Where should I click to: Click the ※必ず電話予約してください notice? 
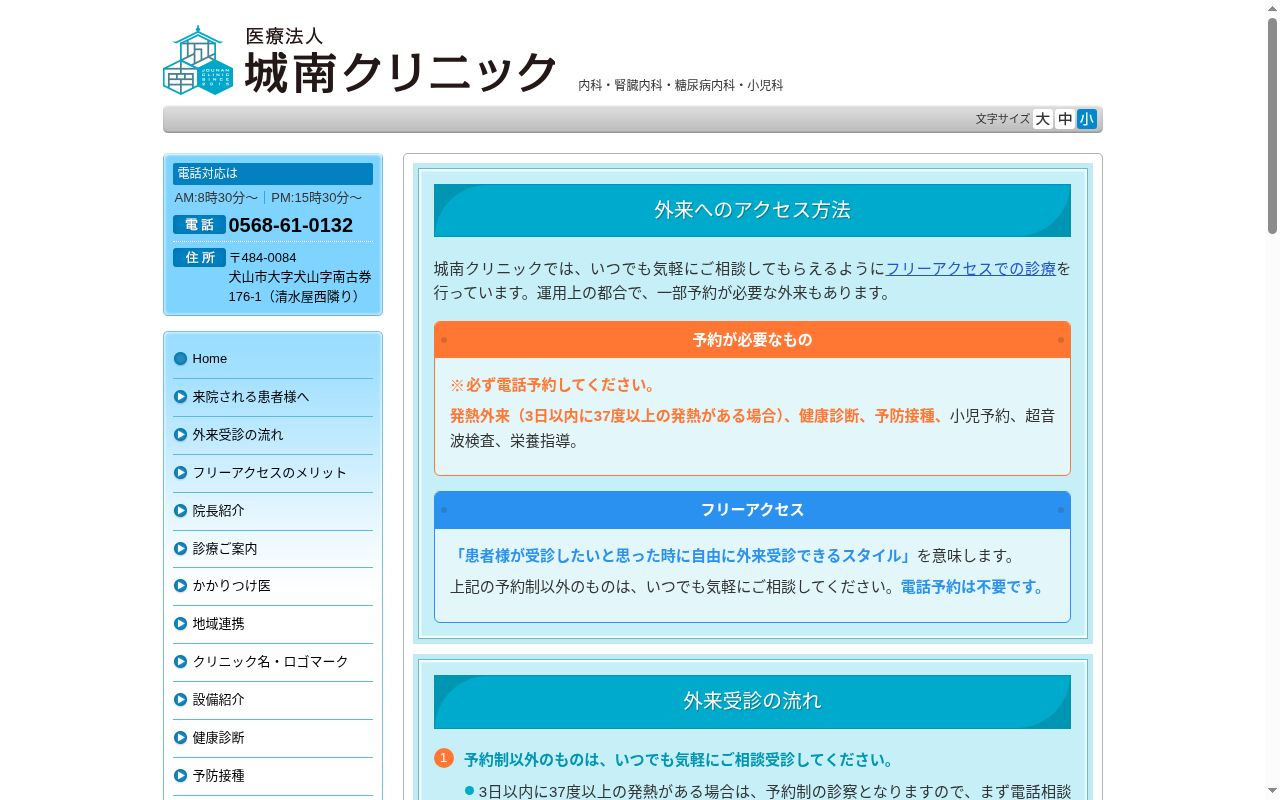tap(554, 385)
